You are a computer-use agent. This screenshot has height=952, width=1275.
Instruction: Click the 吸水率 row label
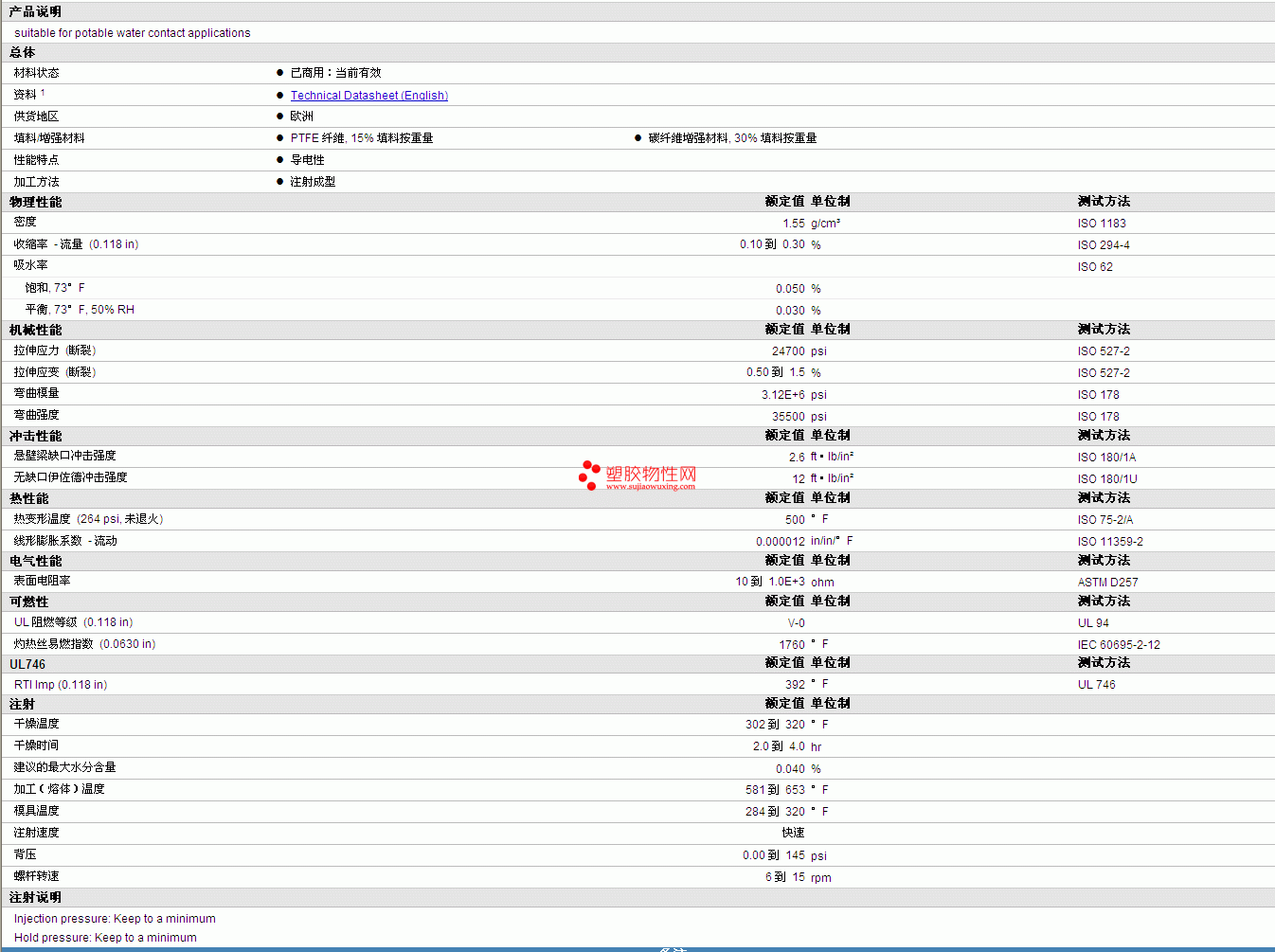[x=31, y=265]
